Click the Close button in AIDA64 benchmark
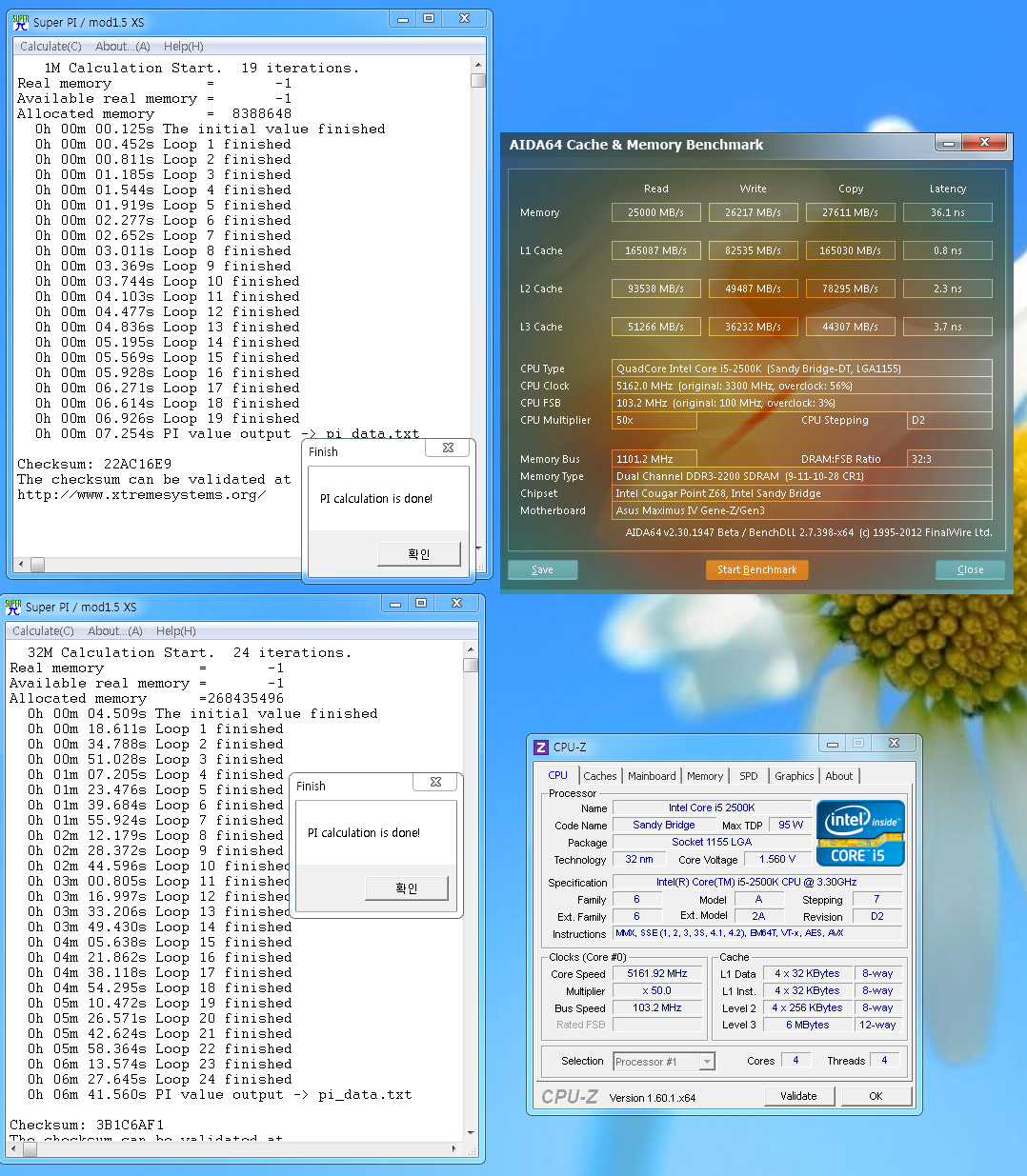The height and width of the screenshot is (1176, 1027). coord(970,569)
